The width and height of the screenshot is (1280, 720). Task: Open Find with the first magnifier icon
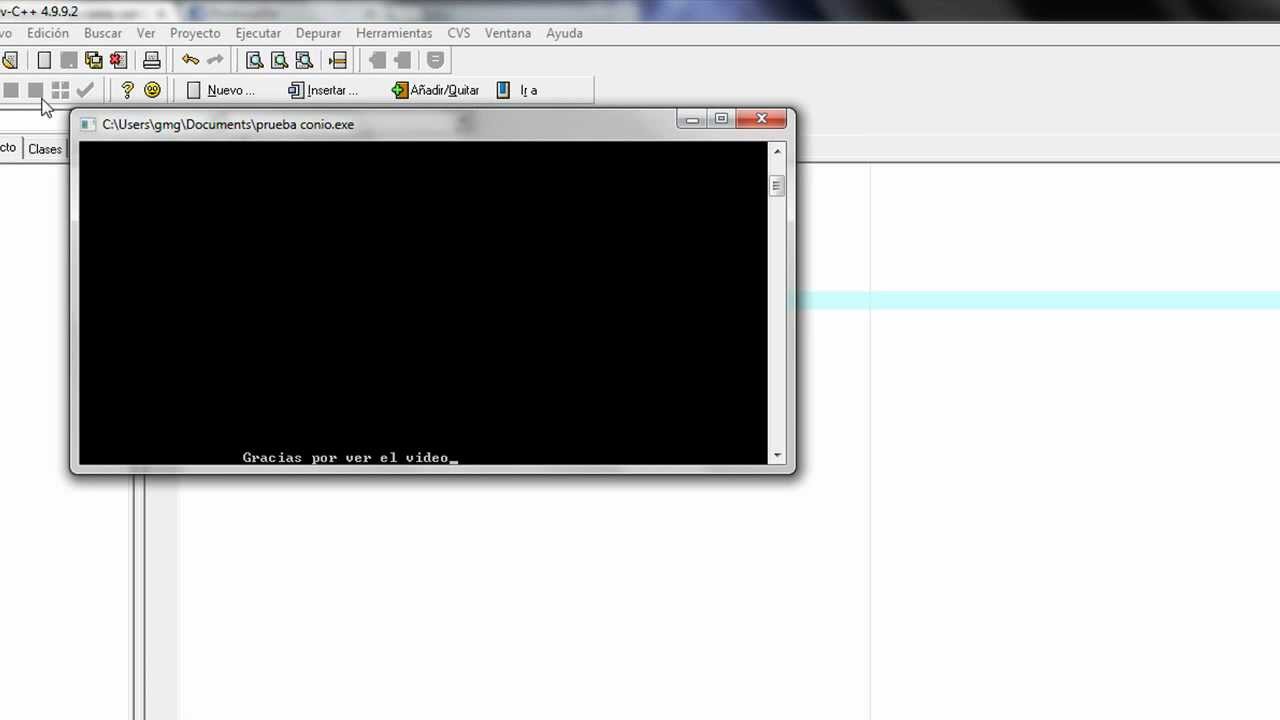click(x=255, y=60)
